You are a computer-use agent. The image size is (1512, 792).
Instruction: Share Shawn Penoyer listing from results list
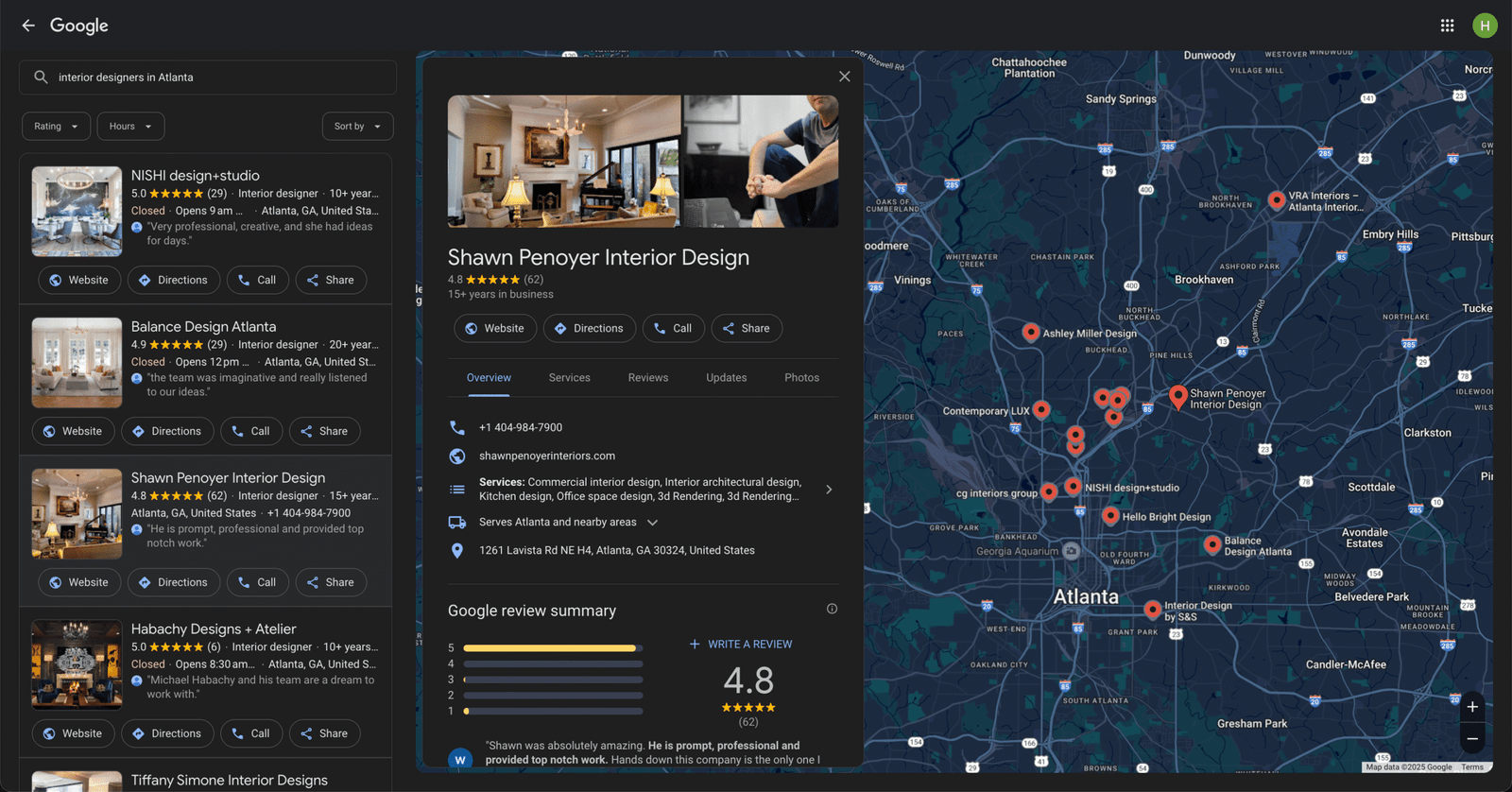[x=331, y=582]
